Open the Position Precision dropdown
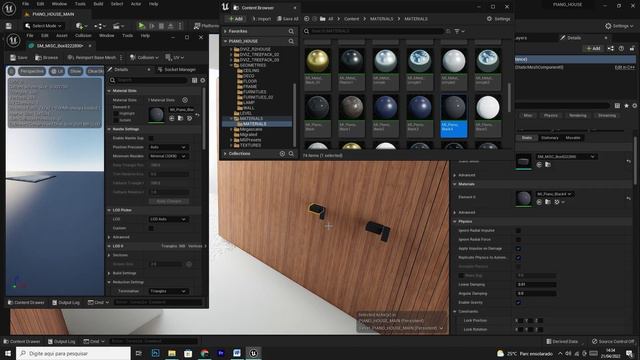This screenshot has width=640, height=360. 168,147
